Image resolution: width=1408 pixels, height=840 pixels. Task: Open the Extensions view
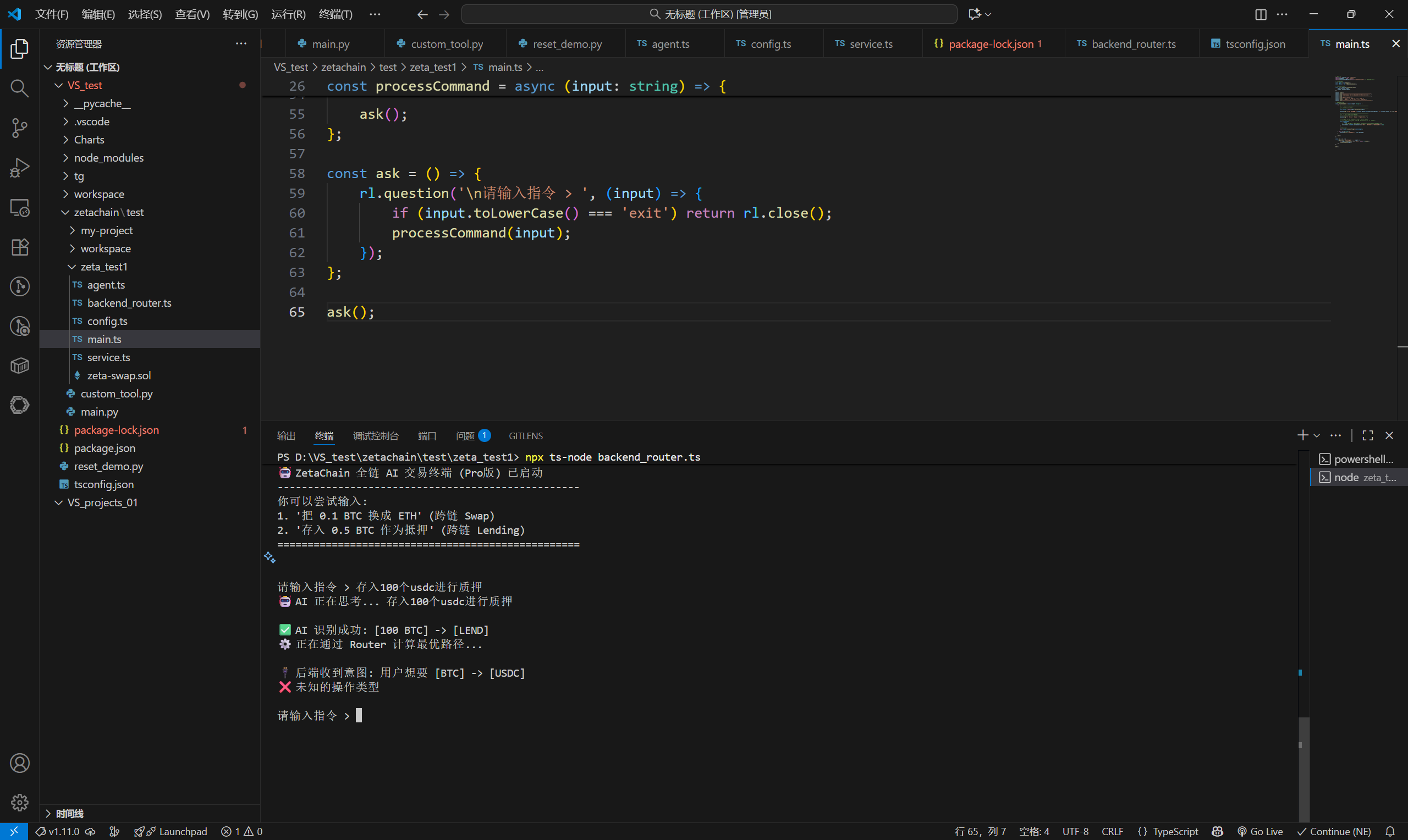19,247
